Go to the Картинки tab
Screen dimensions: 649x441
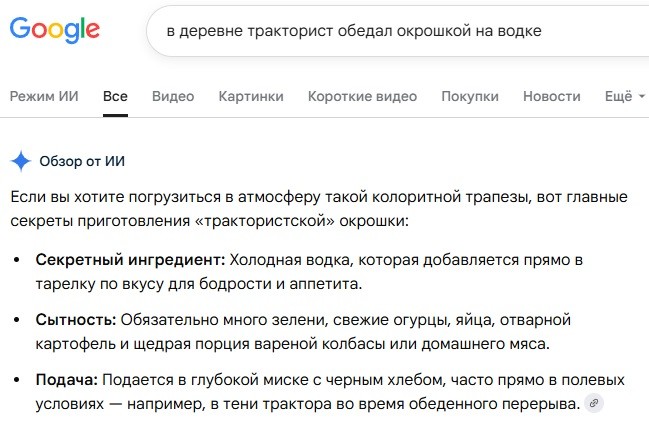(251, 96)
